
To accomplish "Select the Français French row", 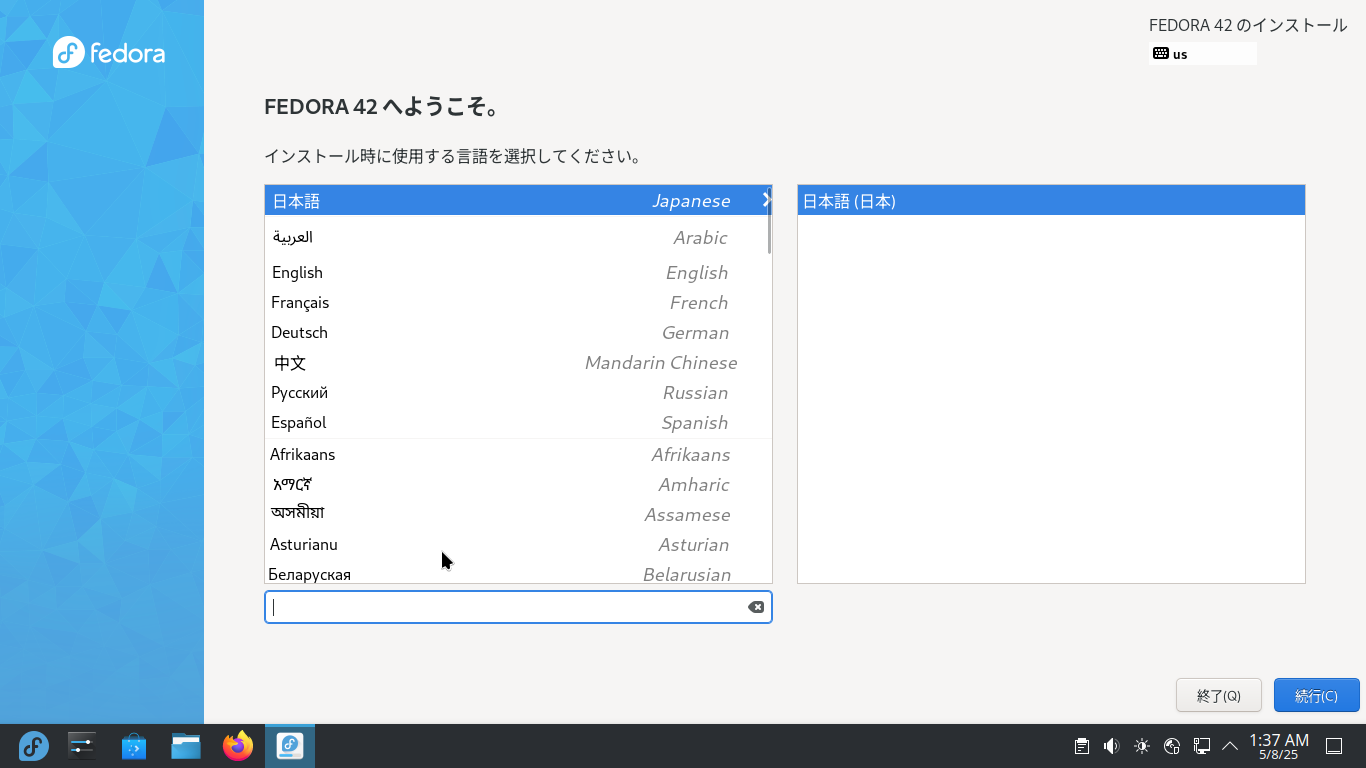I will point(518,302).
